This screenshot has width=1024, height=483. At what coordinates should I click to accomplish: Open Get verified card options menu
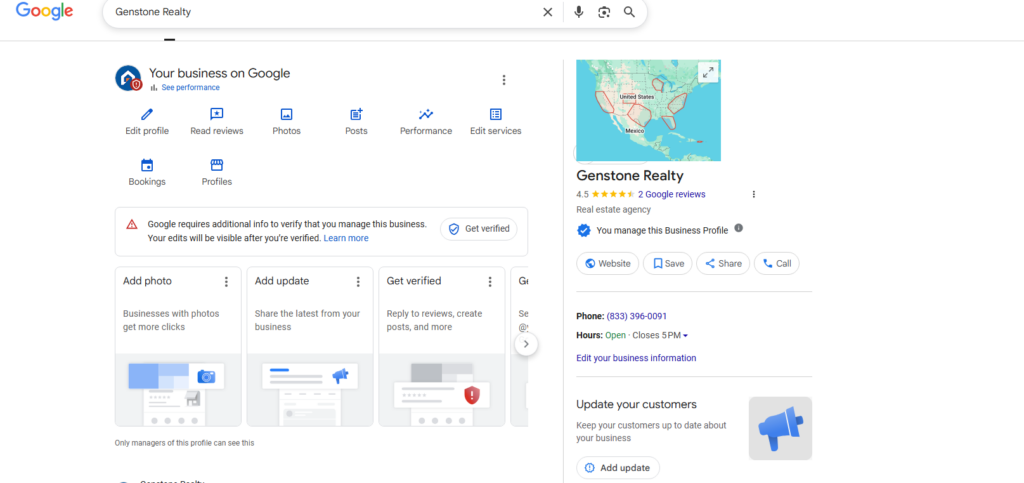(x=490, y=281)
